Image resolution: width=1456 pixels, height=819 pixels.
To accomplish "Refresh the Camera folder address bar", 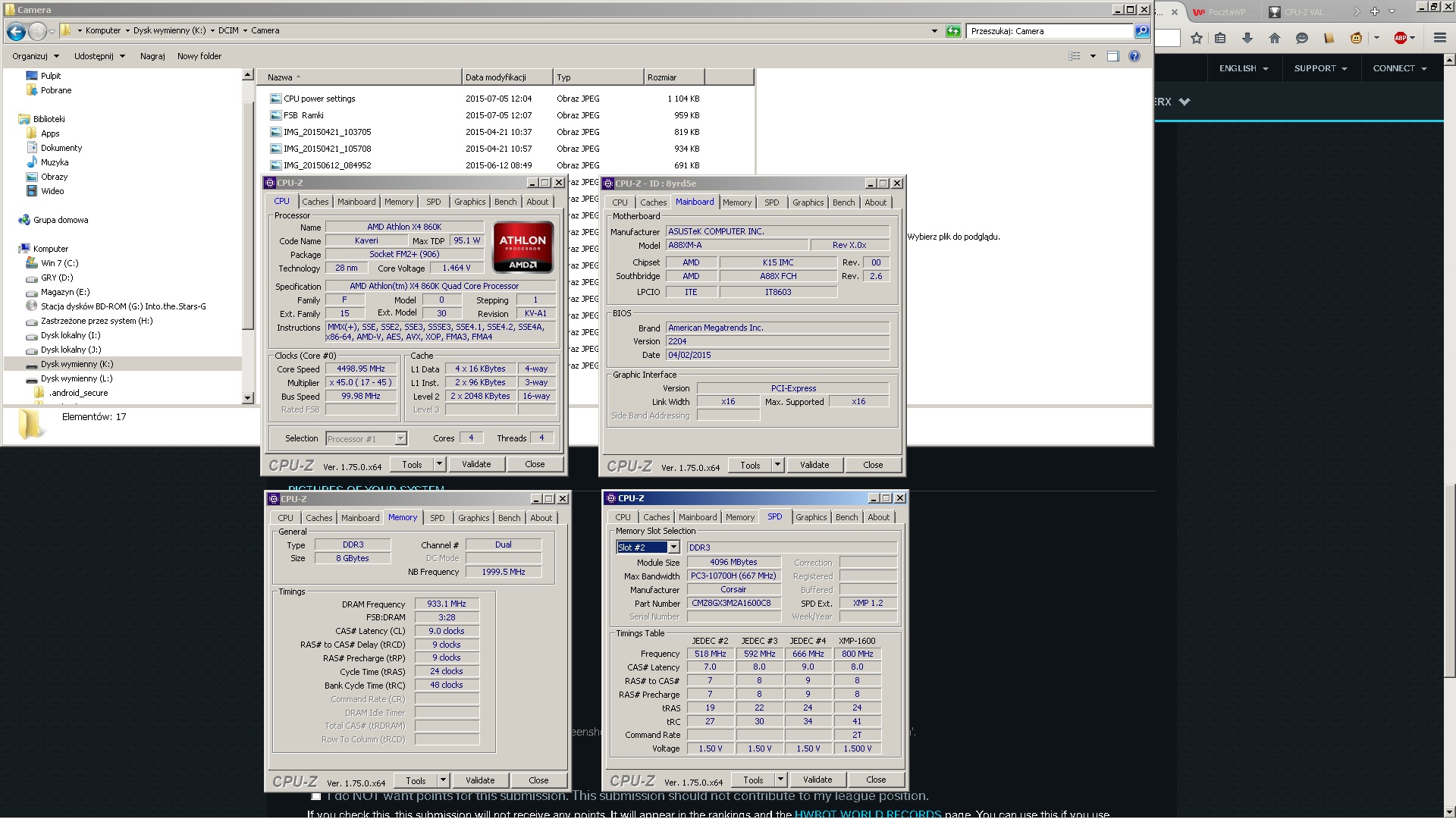I will coord(953,31).
